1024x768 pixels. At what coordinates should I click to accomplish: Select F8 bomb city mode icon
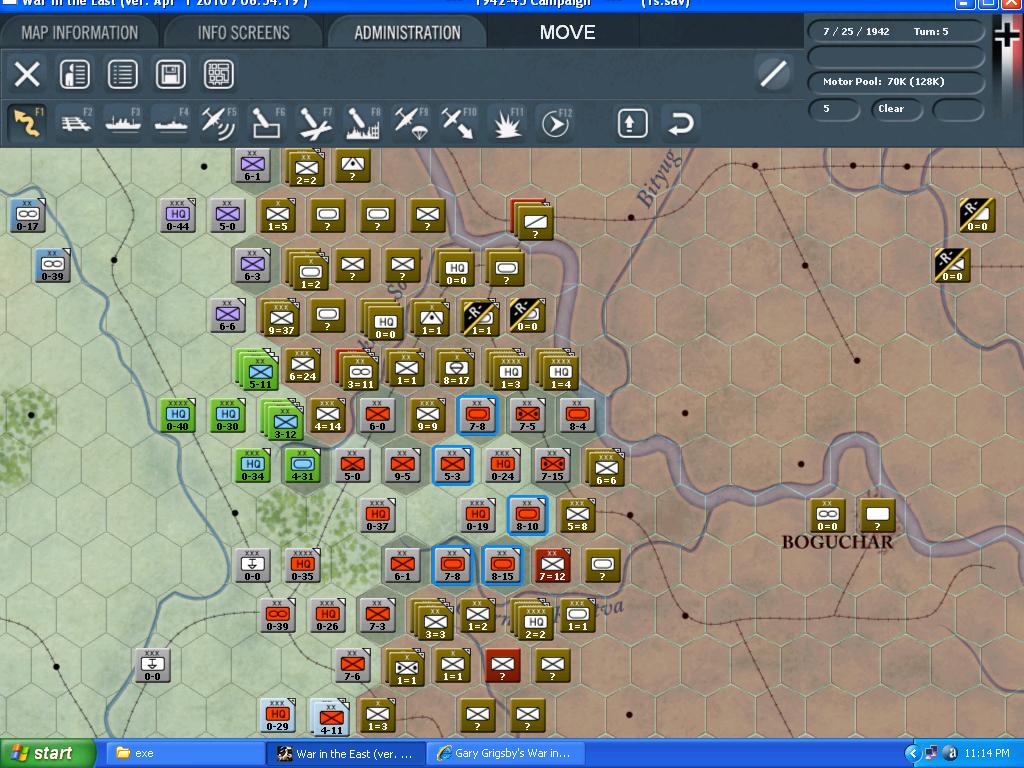(x=363, y=122)
